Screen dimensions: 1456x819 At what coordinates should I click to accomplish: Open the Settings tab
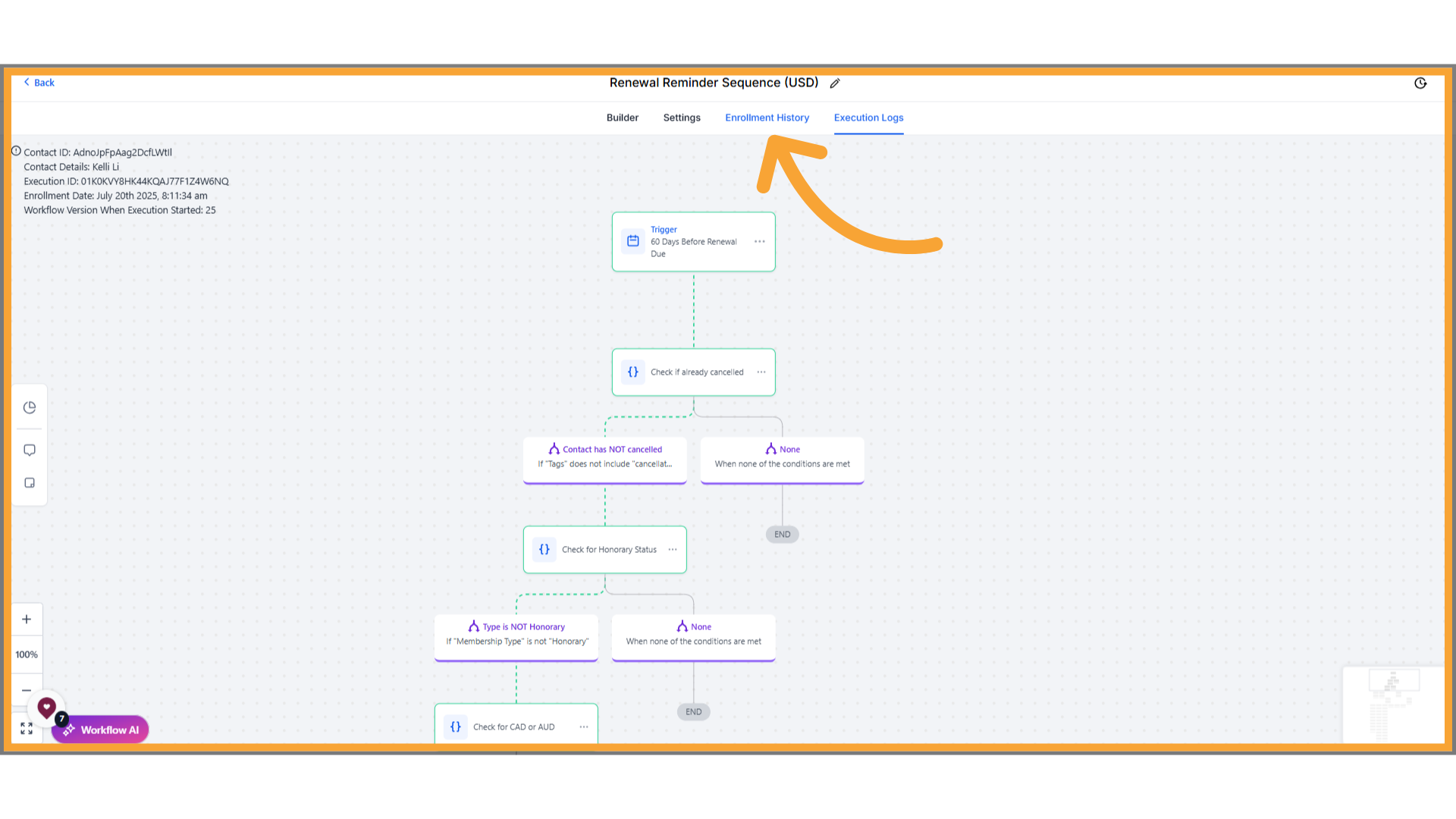tap(681, 118)
